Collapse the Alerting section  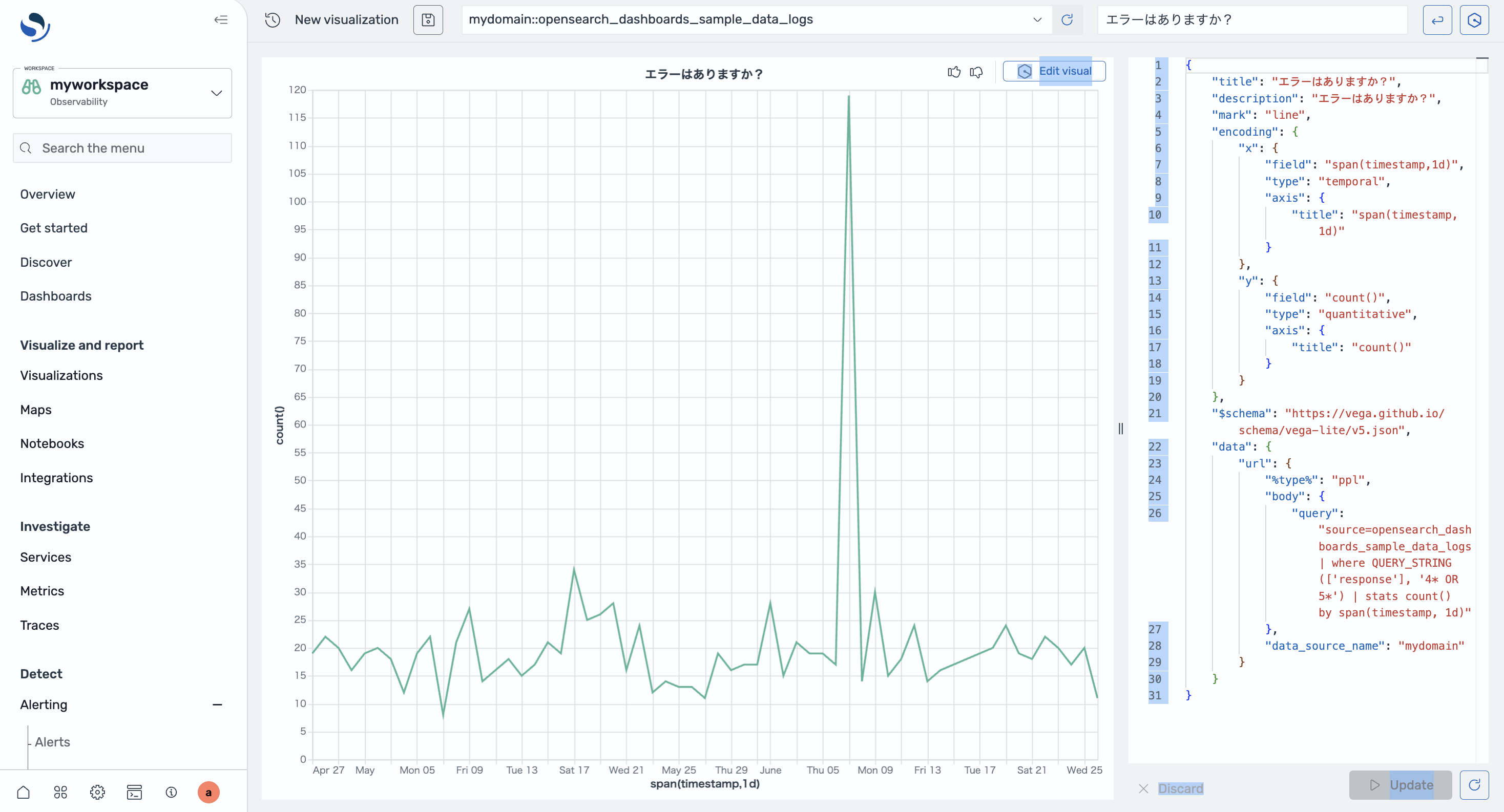(x=217, y=704)
